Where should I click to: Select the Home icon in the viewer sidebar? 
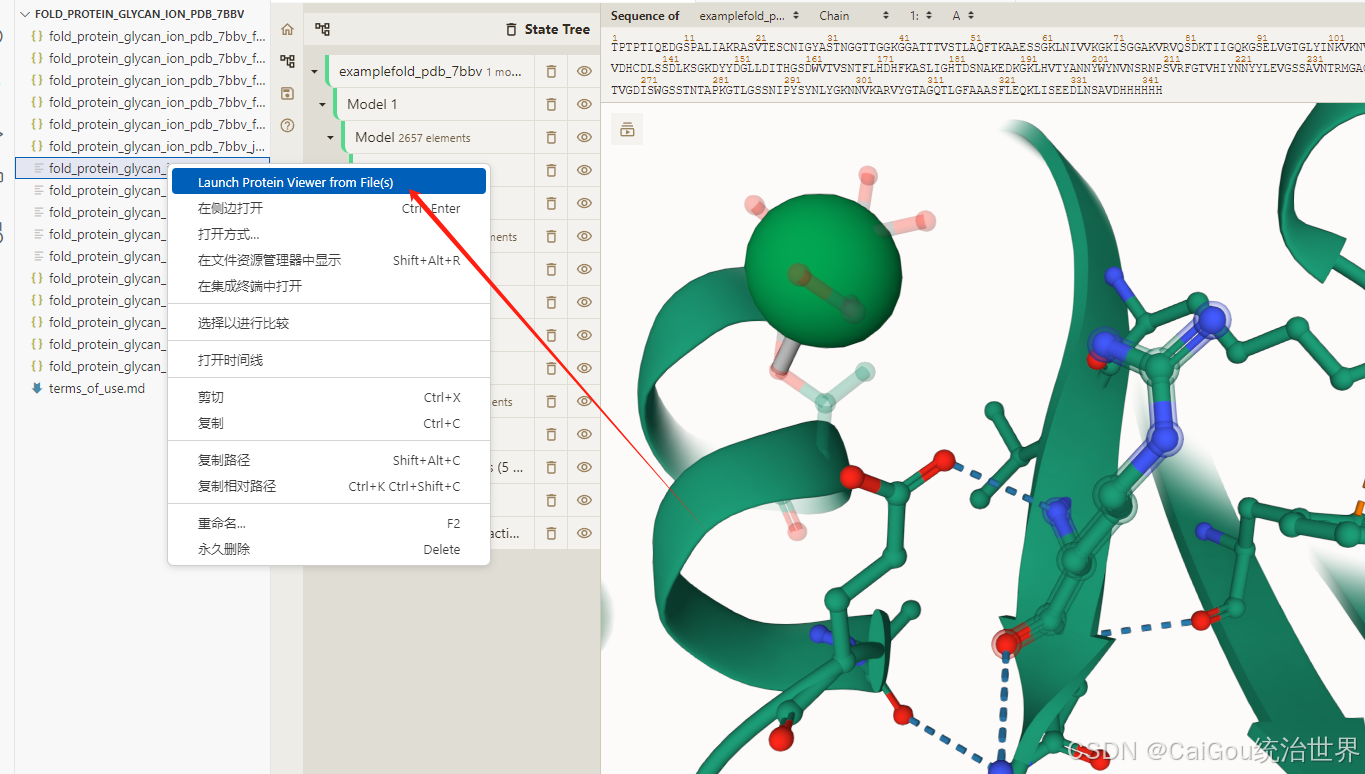(287, 29)
